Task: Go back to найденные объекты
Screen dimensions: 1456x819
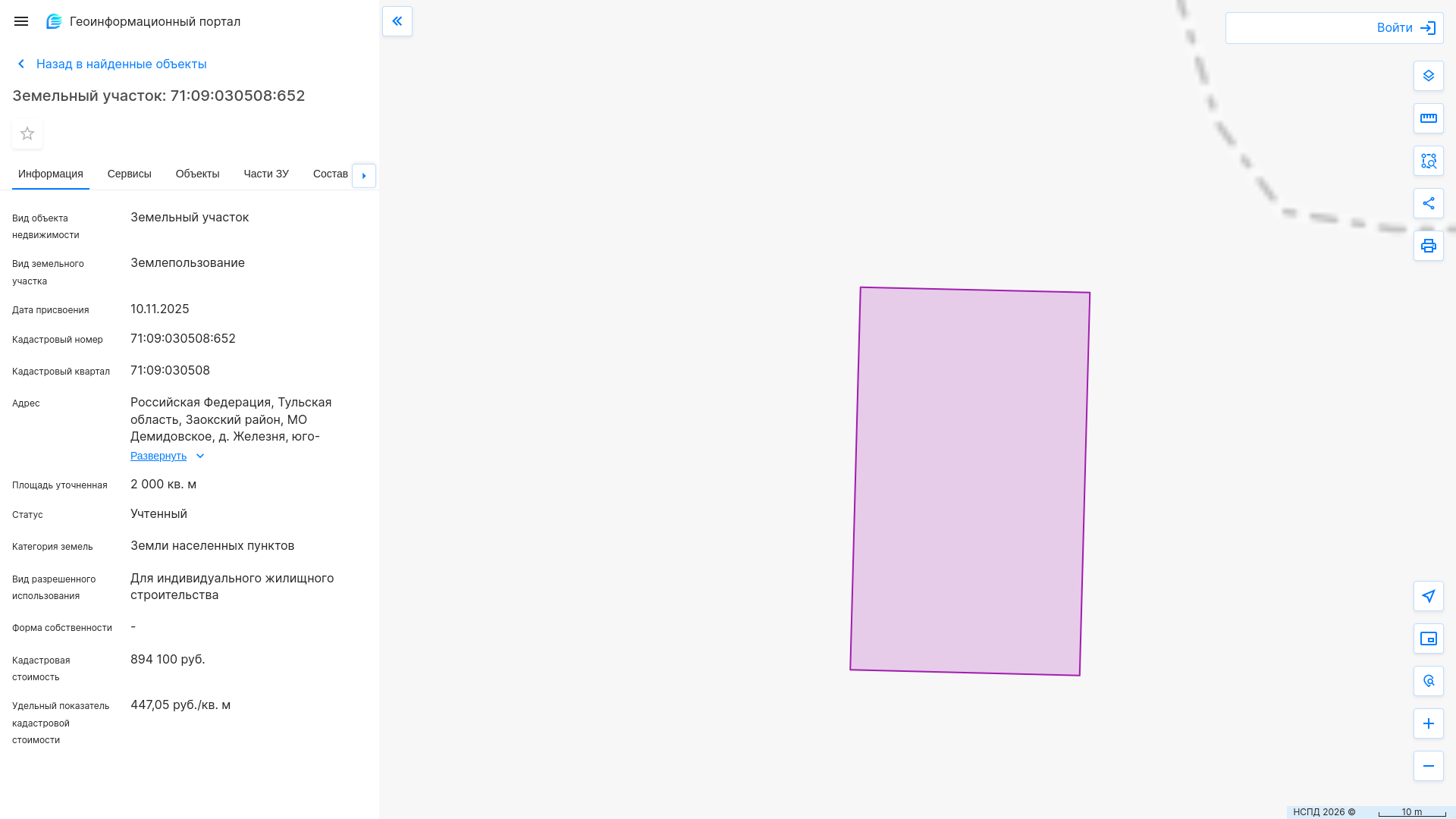Action: pos(121,64)
